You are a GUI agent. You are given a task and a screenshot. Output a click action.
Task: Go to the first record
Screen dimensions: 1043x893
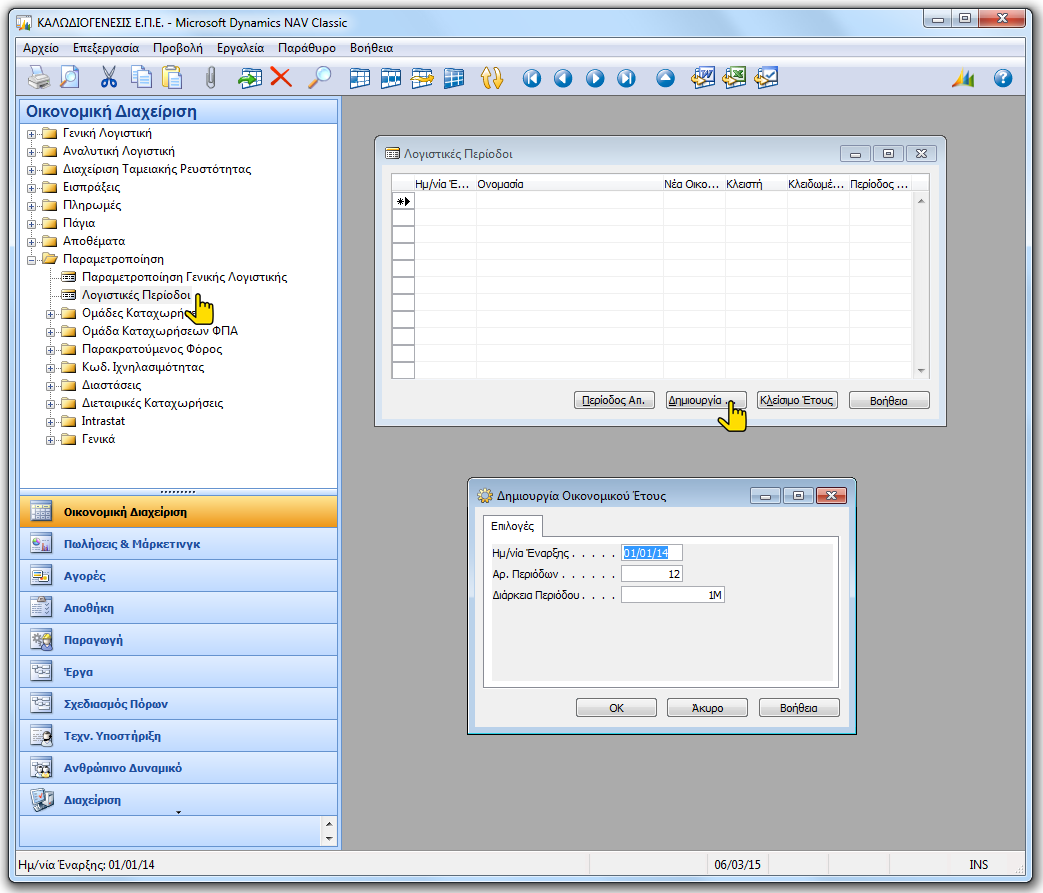(531, 79)
